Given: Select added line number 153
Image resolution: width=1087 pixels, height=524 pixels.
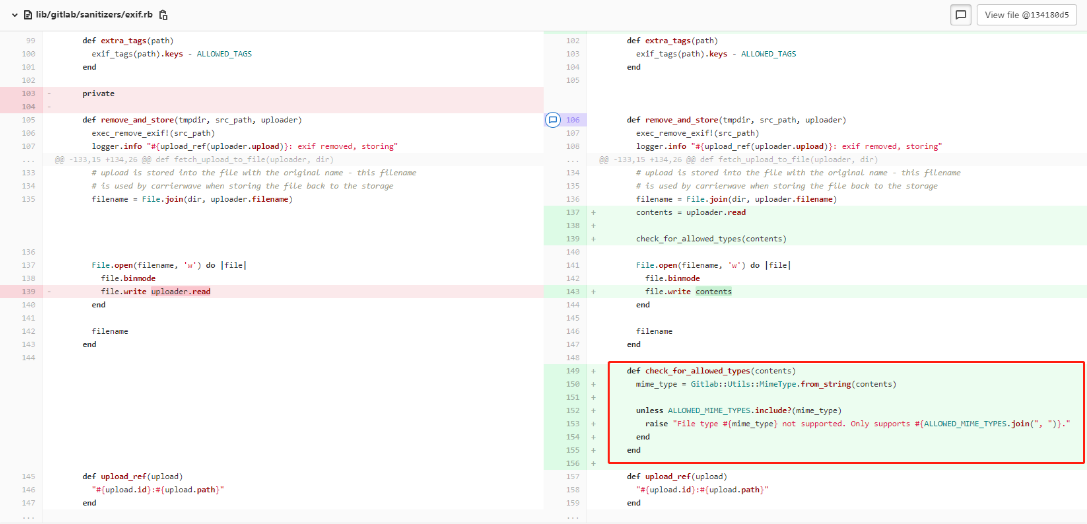Looking at the screenshot, I should (573, 423).
